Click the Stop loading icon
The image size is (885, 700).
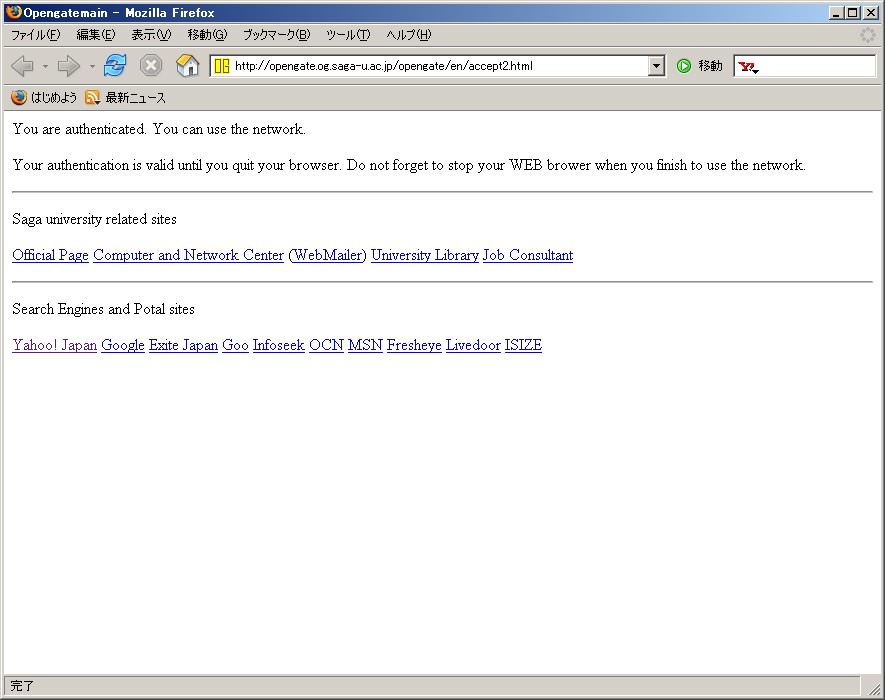151,65
